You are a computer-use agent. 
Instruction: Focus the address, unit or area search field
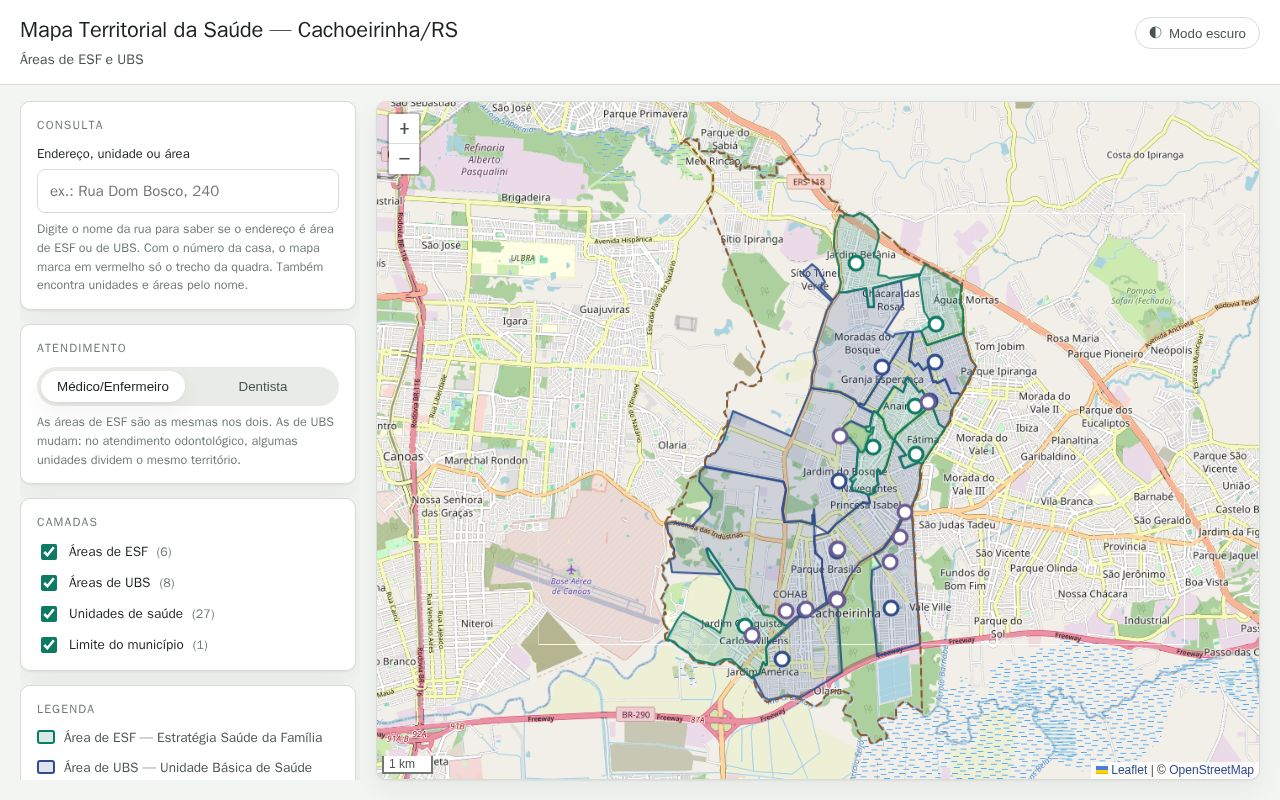tap(188, 191)
